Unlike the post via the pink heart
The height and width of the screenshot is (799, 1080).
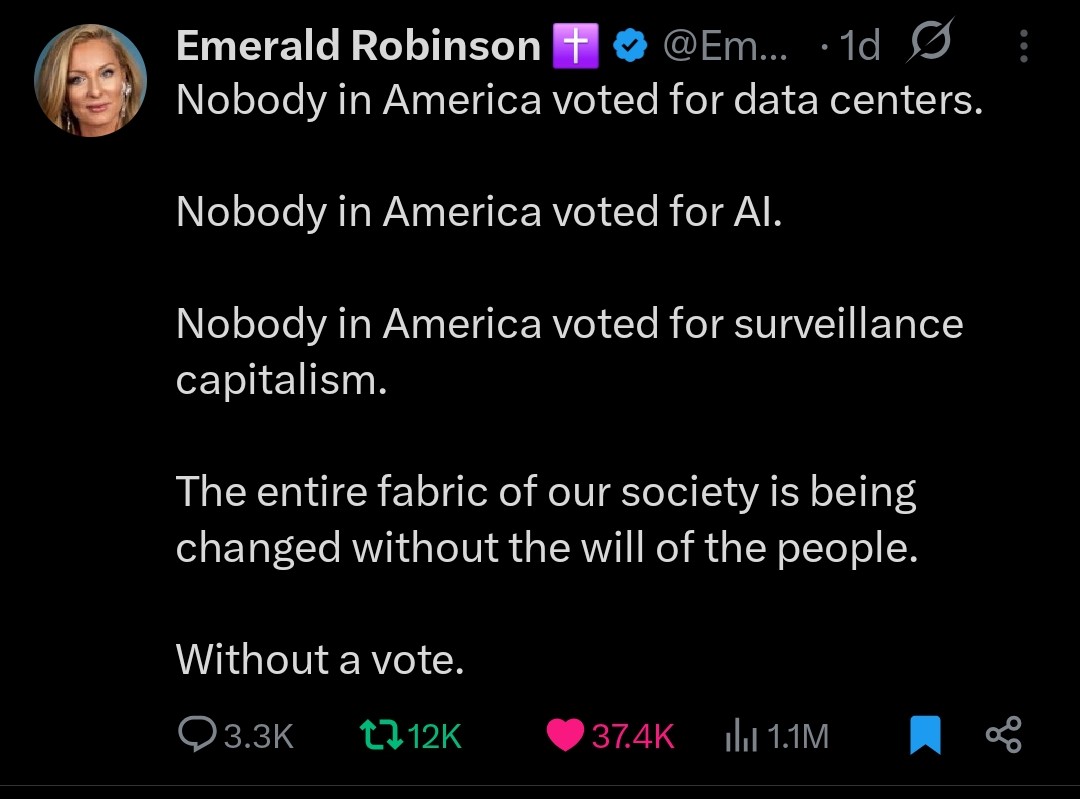pos(565,735)
